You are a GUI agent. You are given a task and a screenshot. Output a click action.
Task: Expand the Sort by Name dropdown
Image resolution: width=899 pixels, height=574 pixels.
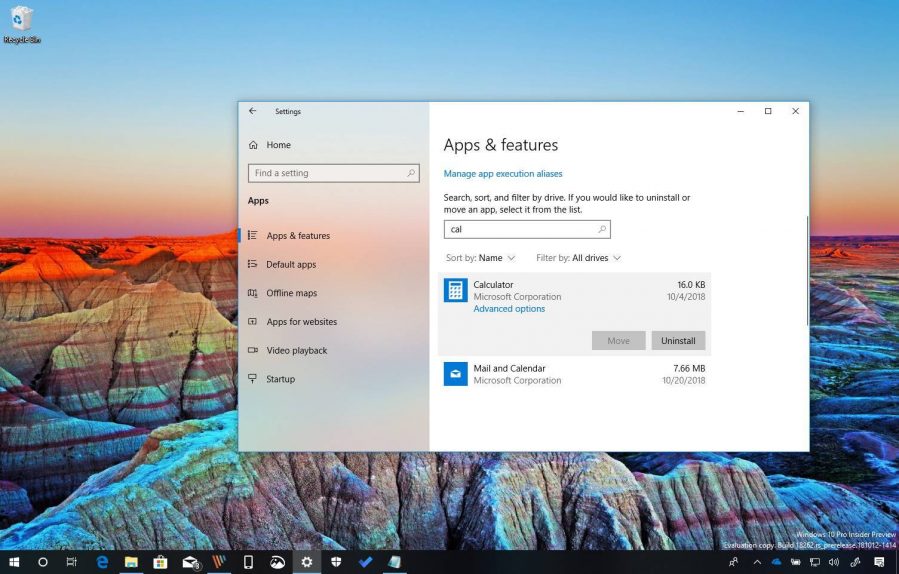(481, 258)
